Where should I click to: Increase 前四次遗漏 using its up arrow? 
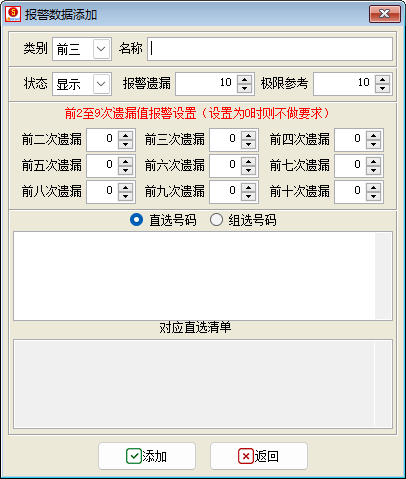point(373,135)
